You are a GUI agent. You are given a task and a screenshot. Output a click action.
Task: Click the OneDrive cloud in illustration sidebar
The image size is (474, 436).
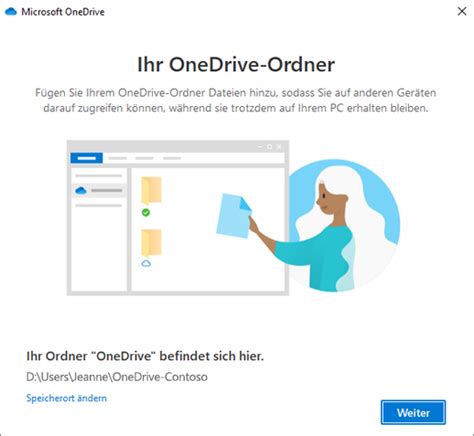pyautogui.click(x=81, y=191)
